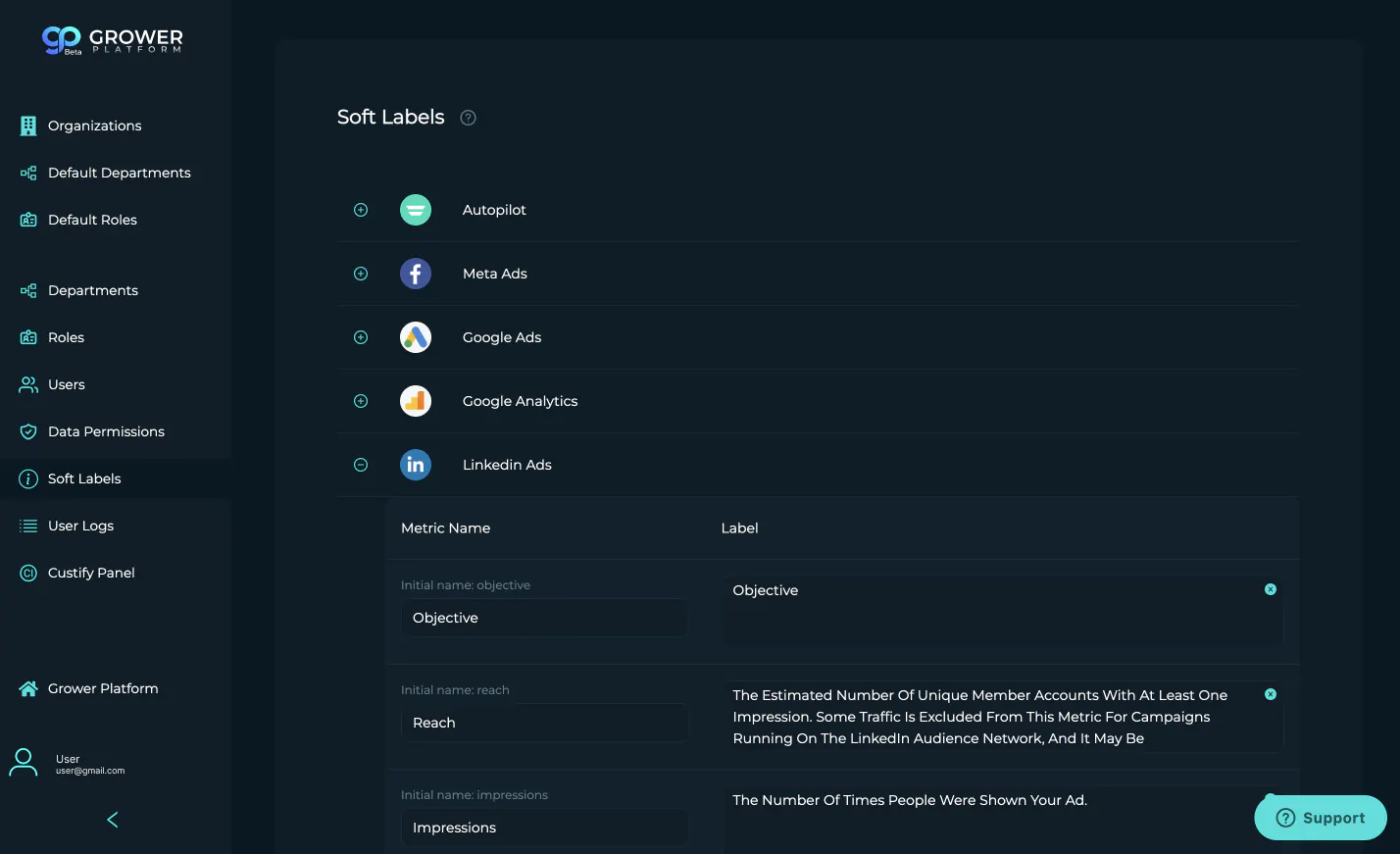Edit the Impressions label description text

[x=1003, y=820]
